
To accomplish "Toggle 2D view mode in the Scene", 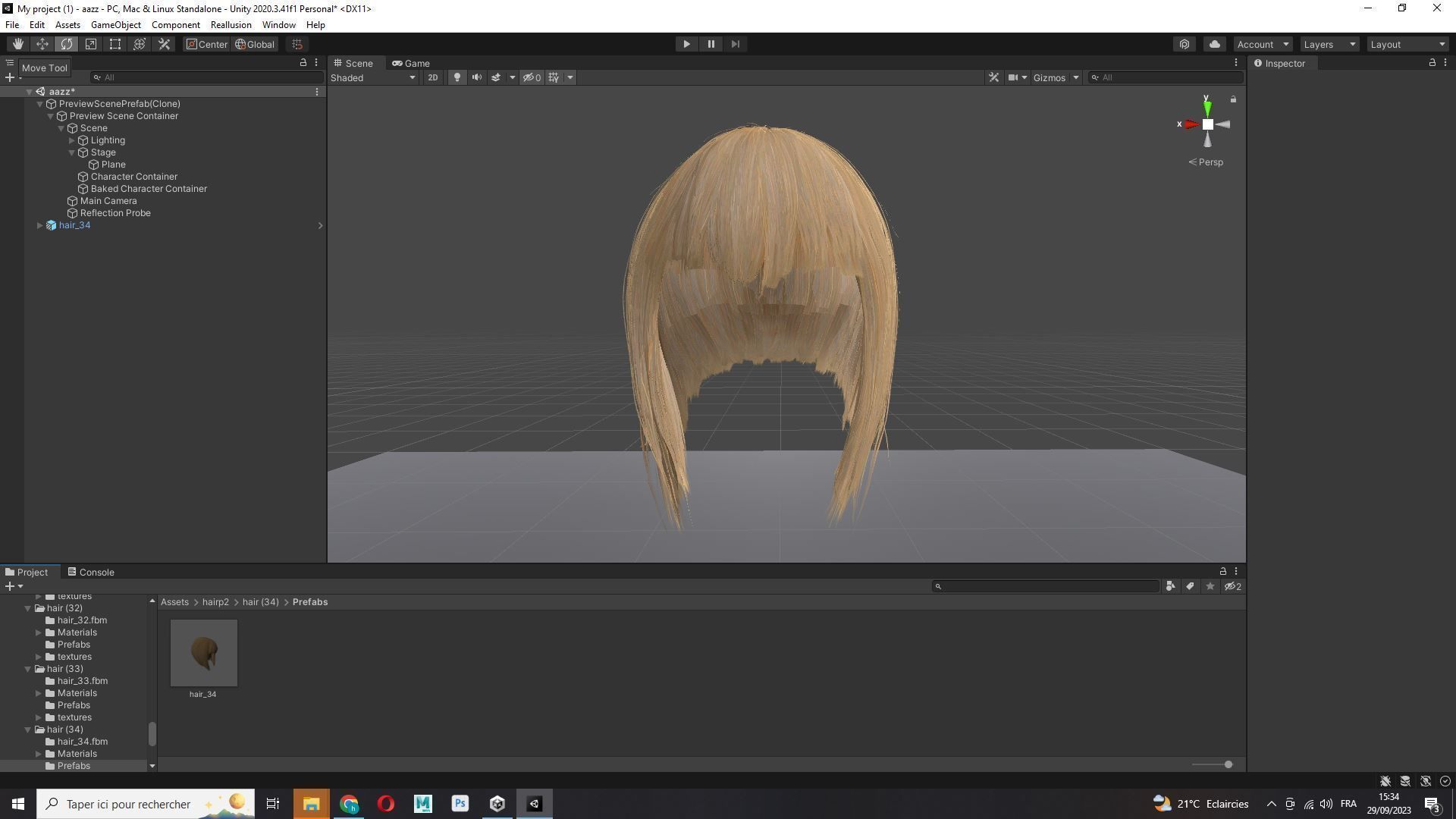I will click(x=432, y=77).
